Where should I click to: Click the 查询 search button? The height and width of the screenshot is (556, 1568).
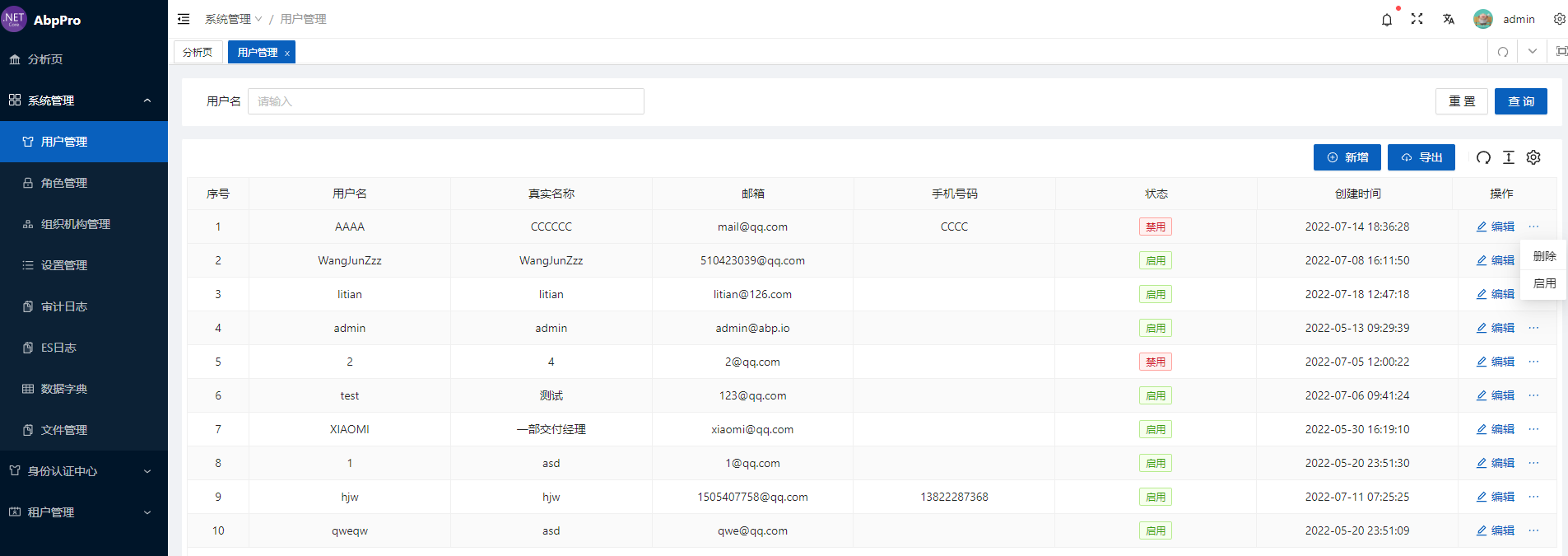(x=1520, y=101)
